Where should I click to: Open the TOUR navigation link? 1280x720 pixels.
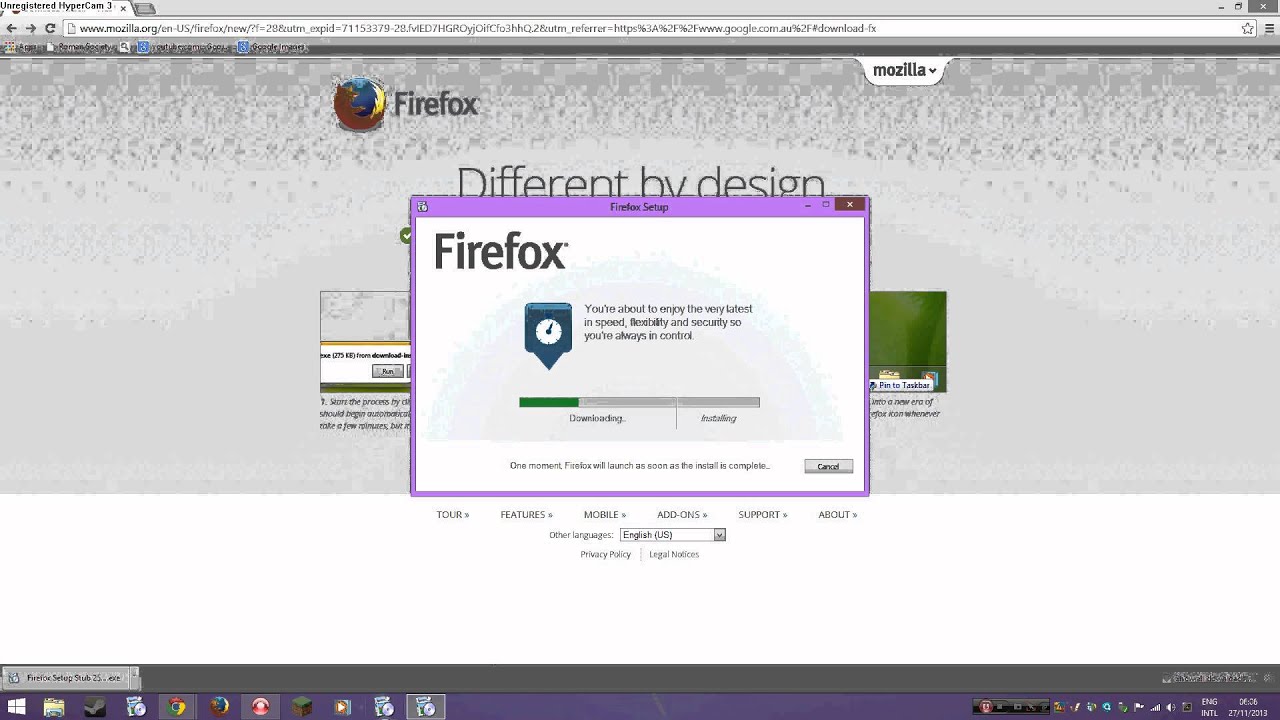coord(452,515)
